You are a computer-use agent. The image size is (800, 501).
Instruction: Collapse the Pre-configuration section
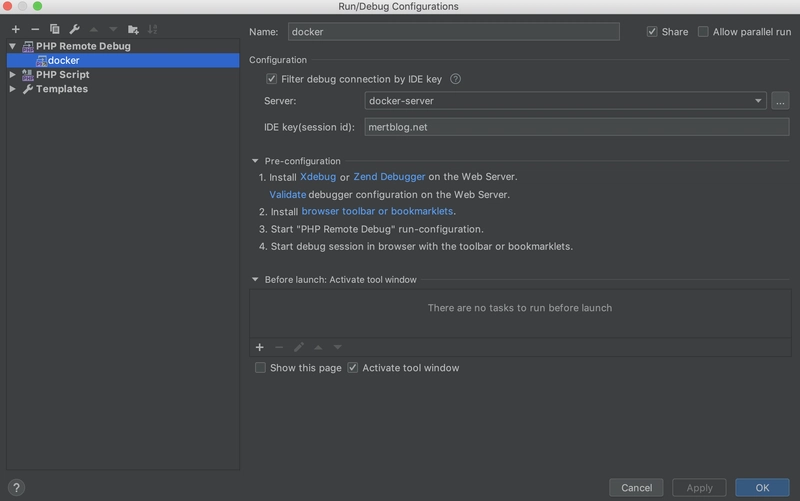[x=255, y=161]
